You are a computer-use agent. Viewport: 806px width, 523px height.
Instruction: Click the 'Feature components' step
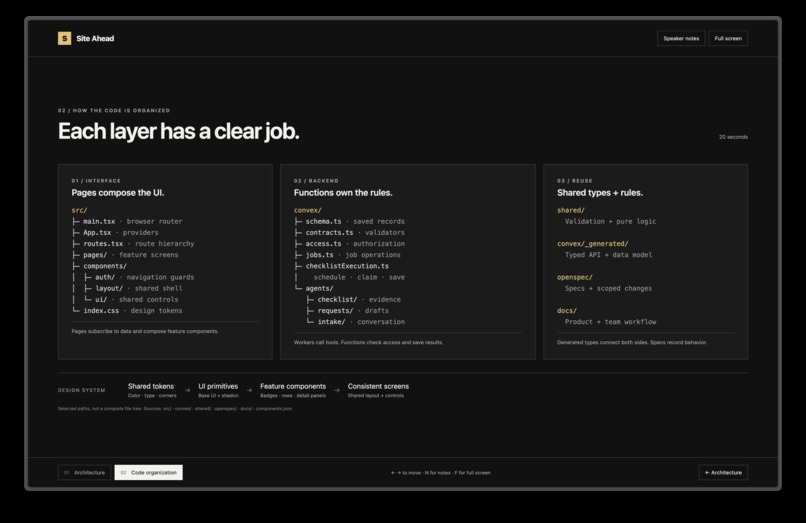pyautogui.click(x=293, y=390)
